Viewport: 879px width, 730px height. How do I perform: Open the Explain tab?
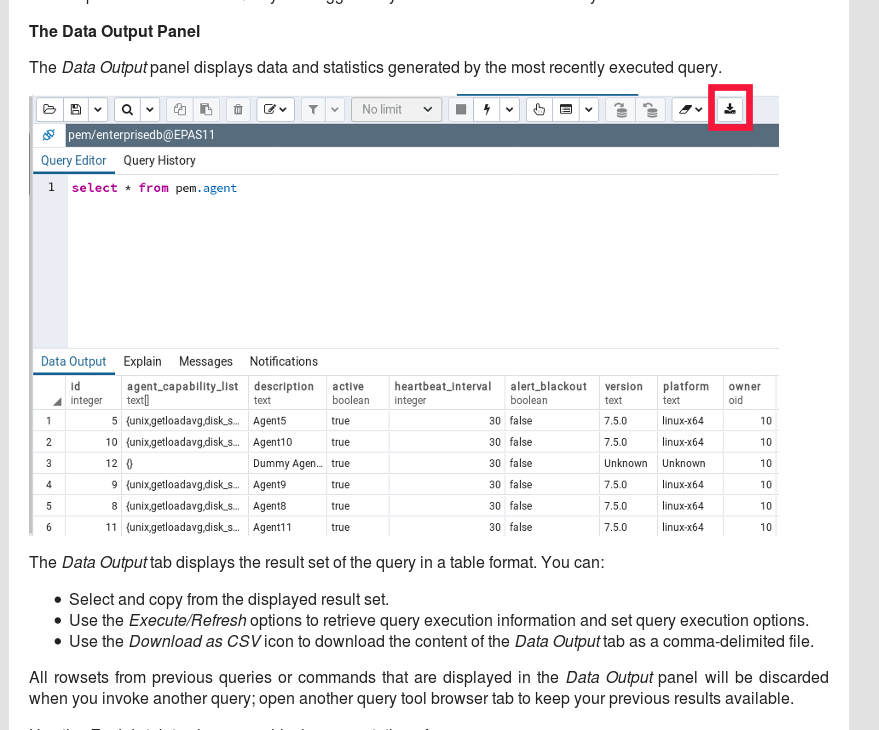[x=142, y=361]
